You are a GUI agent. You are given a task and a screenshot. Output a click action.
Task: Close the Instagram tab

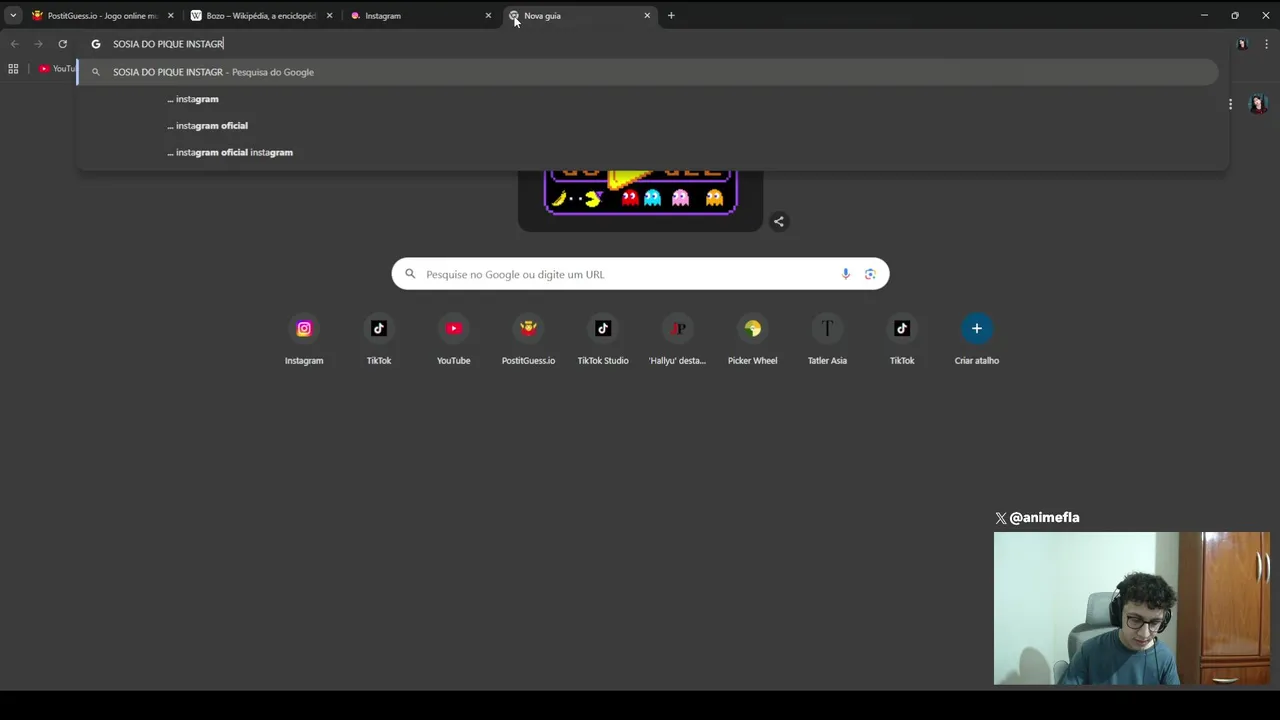[488, 15]
